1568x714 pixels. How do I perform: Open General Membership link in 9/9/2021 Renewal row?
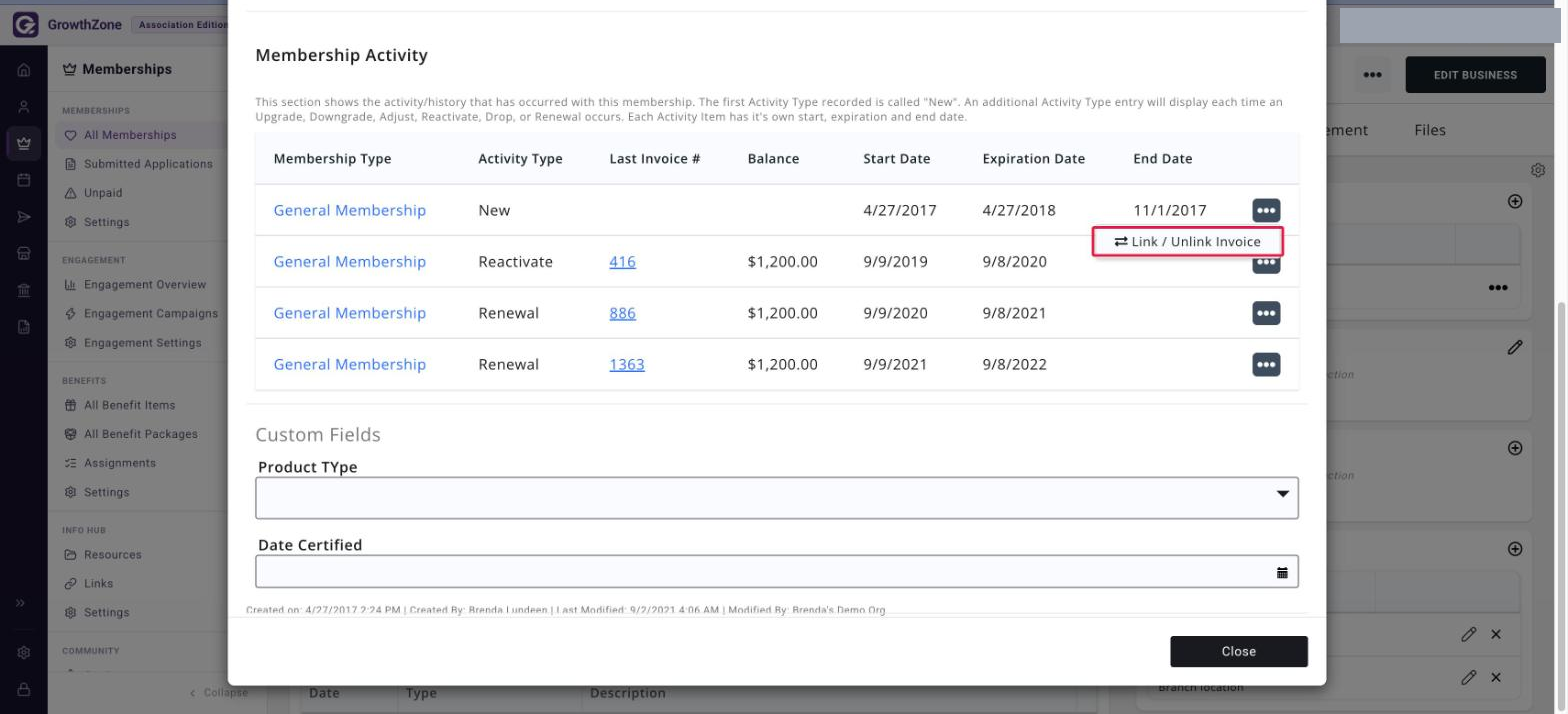point(350,364)
